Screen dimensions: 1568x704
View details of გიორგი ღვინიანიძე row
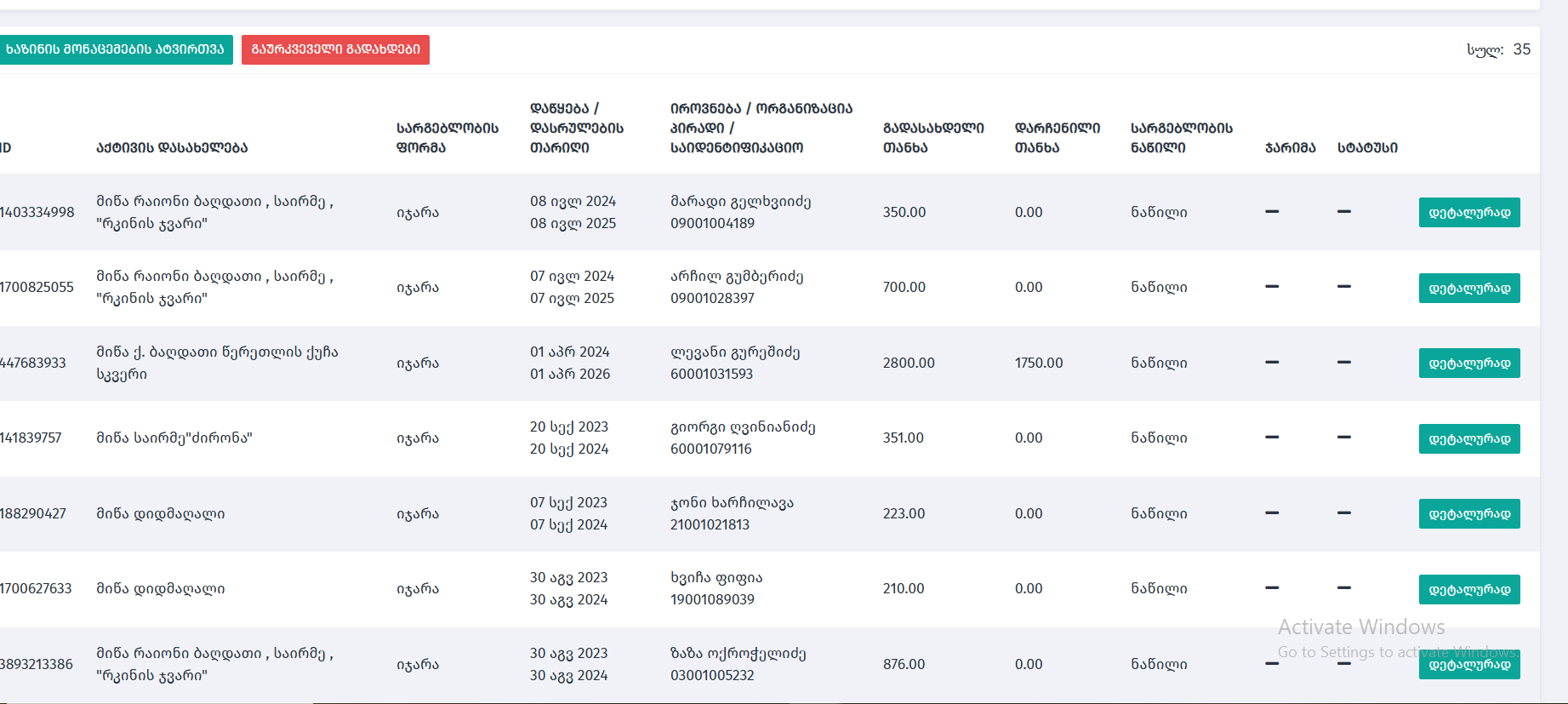[1468, 439]
